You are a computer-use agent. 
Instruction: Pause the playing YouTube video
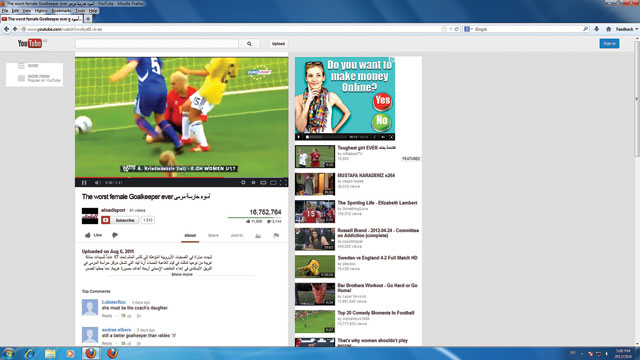[84, 183]
